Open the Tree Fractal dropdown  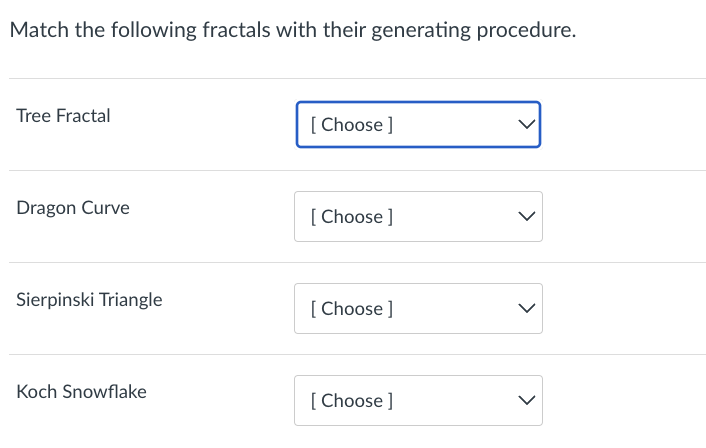pyautogui.click(x=418, y=125)
